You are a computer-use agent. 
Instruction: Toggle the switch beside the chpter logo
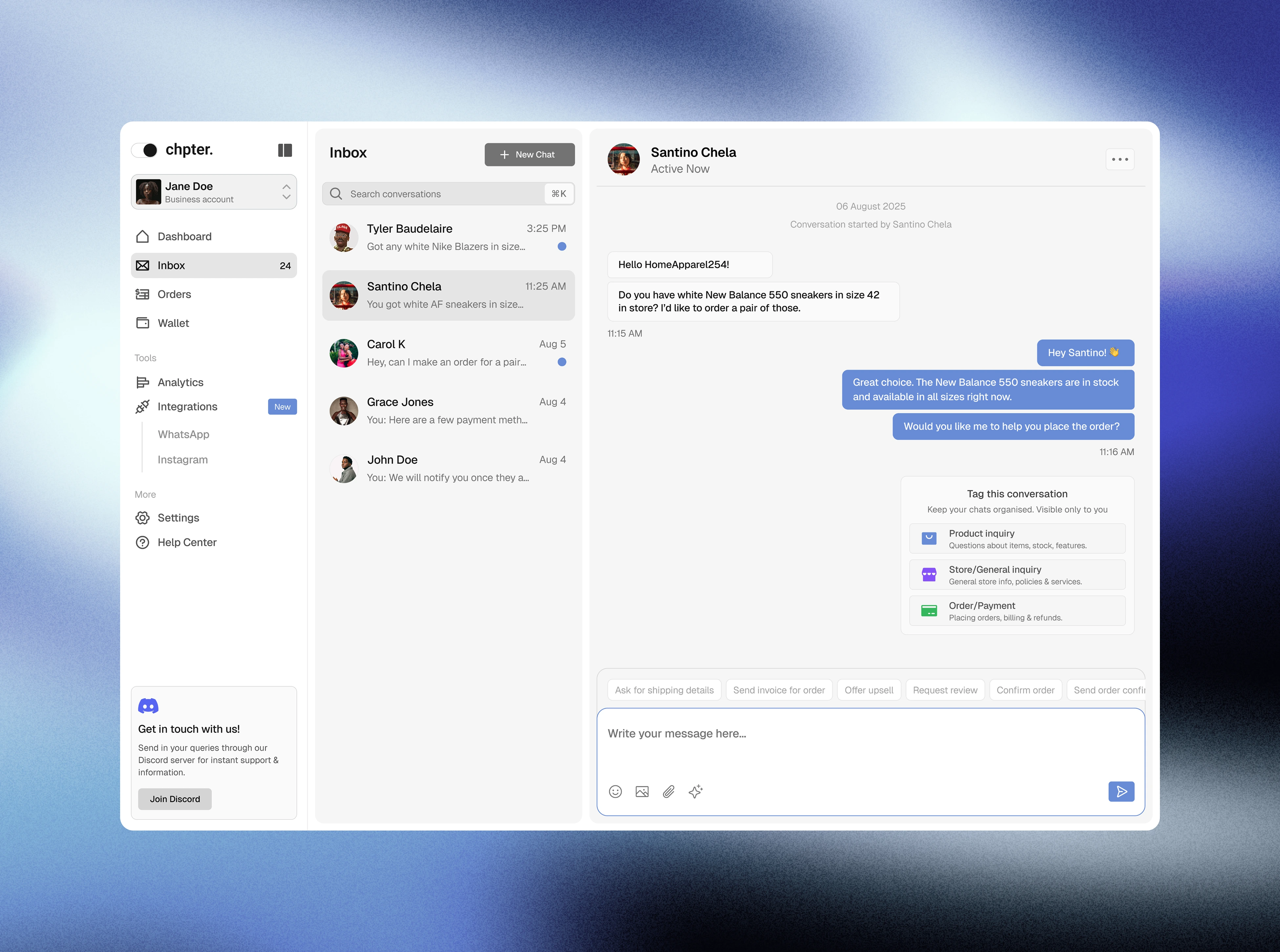[145, 150]
